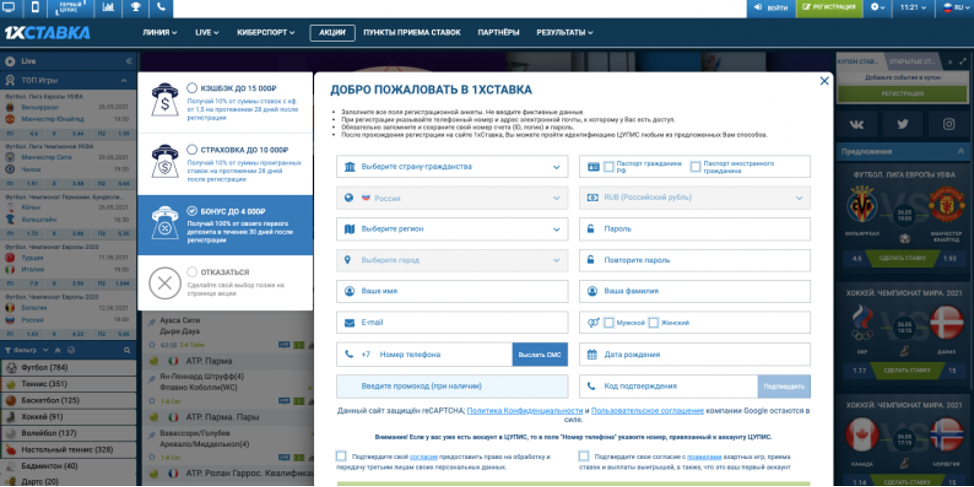Screen dimensions: 974x487
Task: Click the Live play icon in sidebar
Action: (x=10, y=61)
